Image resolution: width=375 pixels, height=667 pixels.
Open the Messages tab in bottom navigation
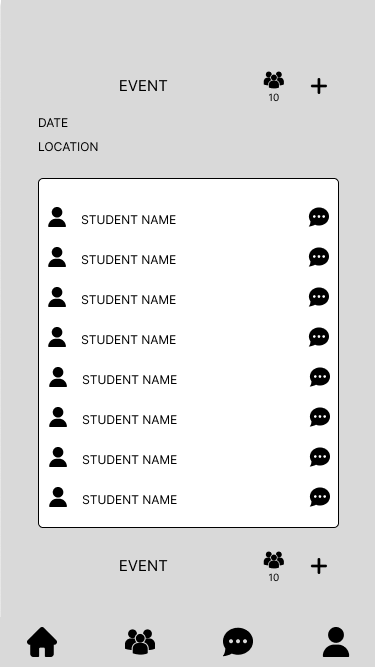(x=238, y=642)
